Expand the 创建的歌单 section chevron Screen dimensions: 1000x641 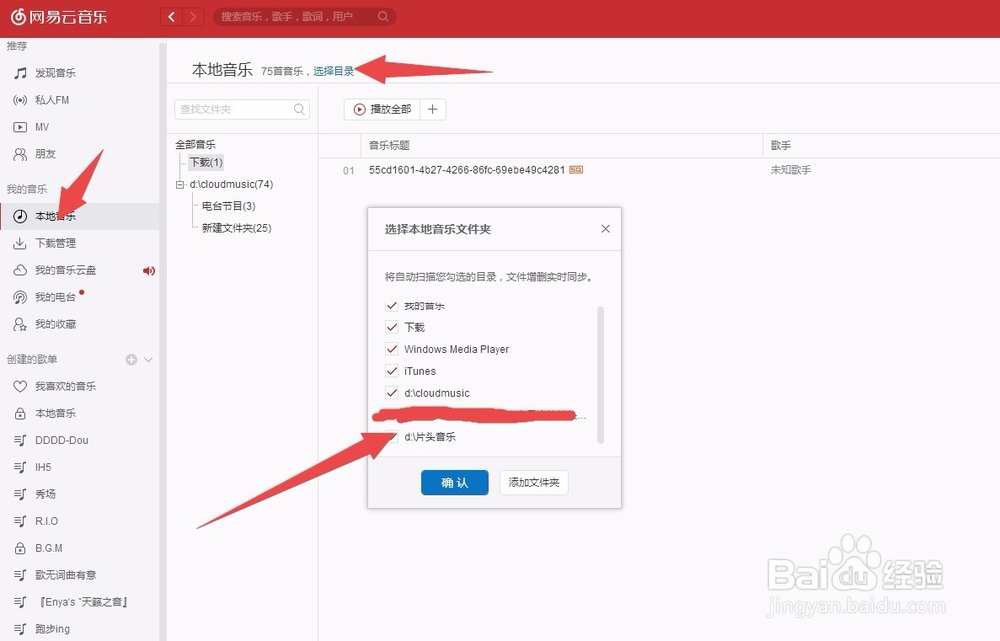[x=145, y=359]
